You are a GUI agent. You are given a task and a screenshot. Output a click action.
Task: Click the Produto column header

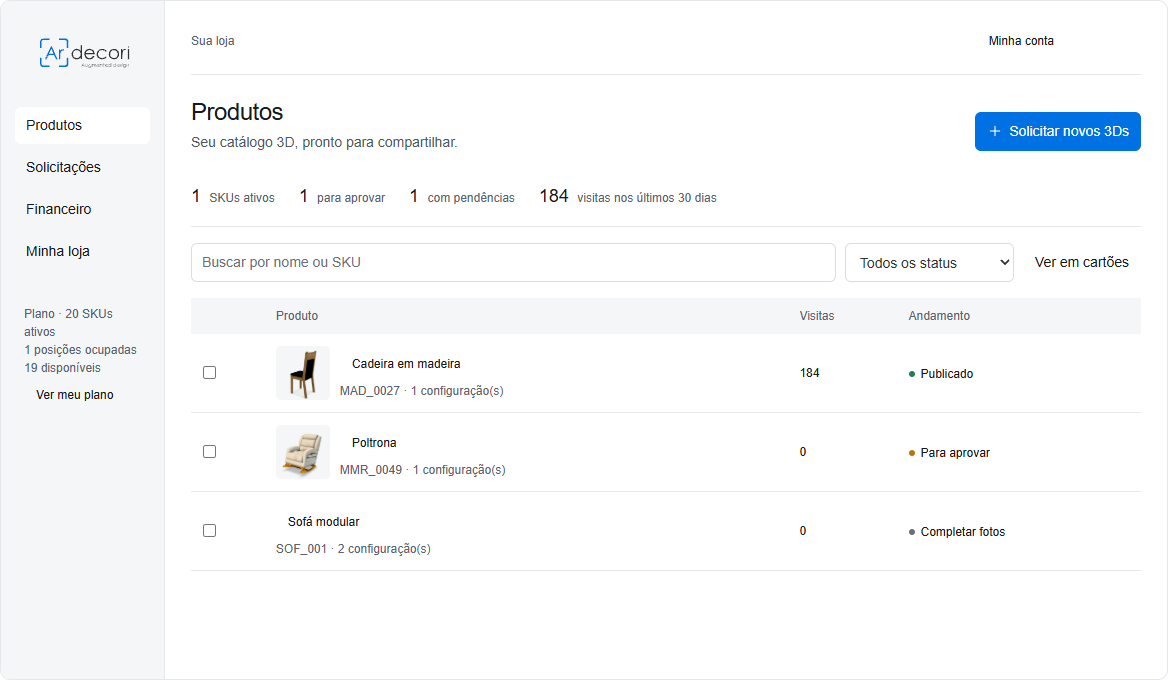pyautogui.click(x=296, y=316)
